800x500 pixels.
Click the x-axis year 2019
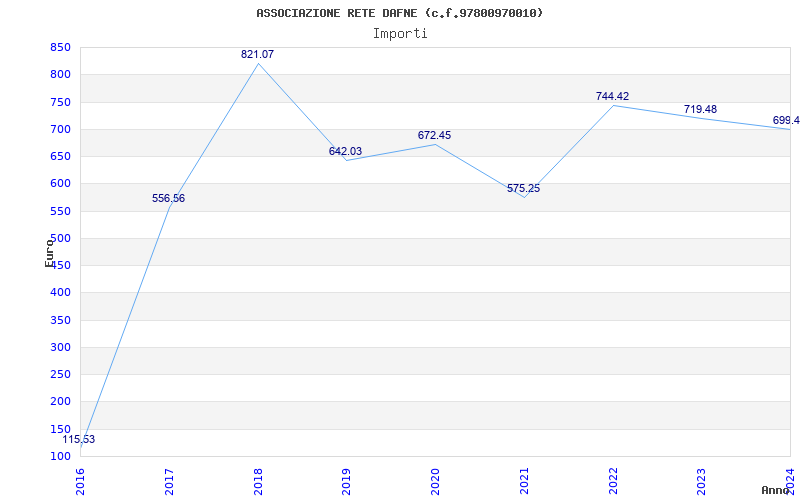[347, 482]
